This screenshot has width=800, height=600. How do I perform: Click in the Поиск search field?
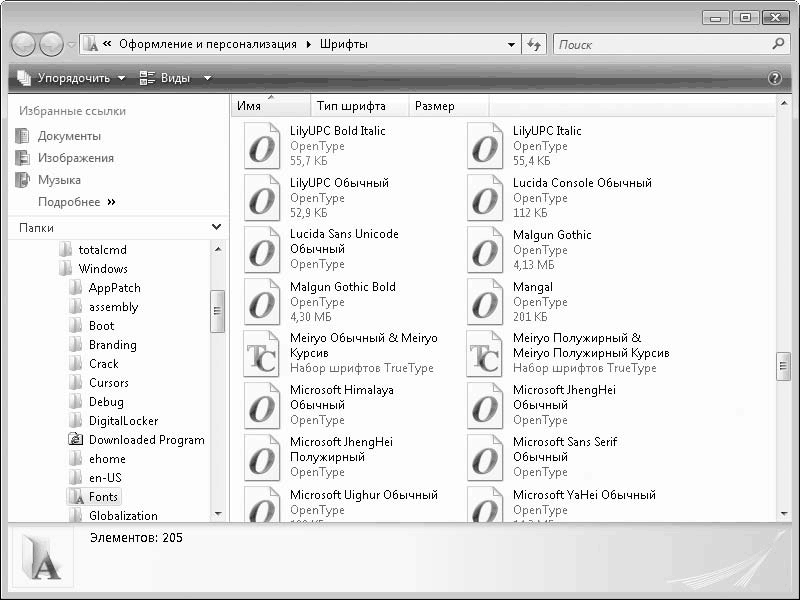pos(660,45)
